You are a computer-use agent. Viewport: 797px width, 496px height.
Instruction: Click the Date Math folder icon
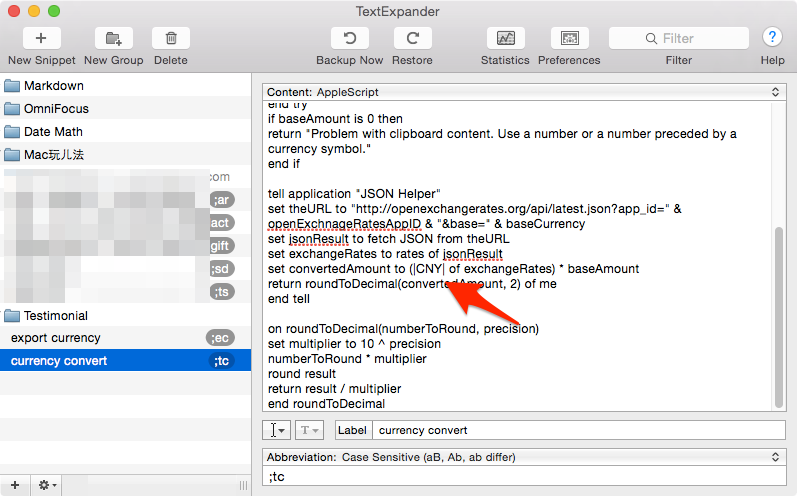tap(12, 132)
